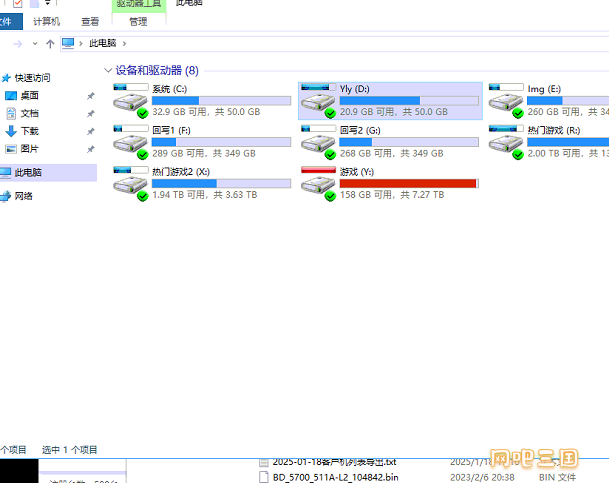Open the recent locations dropdown arrow
This screenshot has height=483, width=609.
[36, 44]
